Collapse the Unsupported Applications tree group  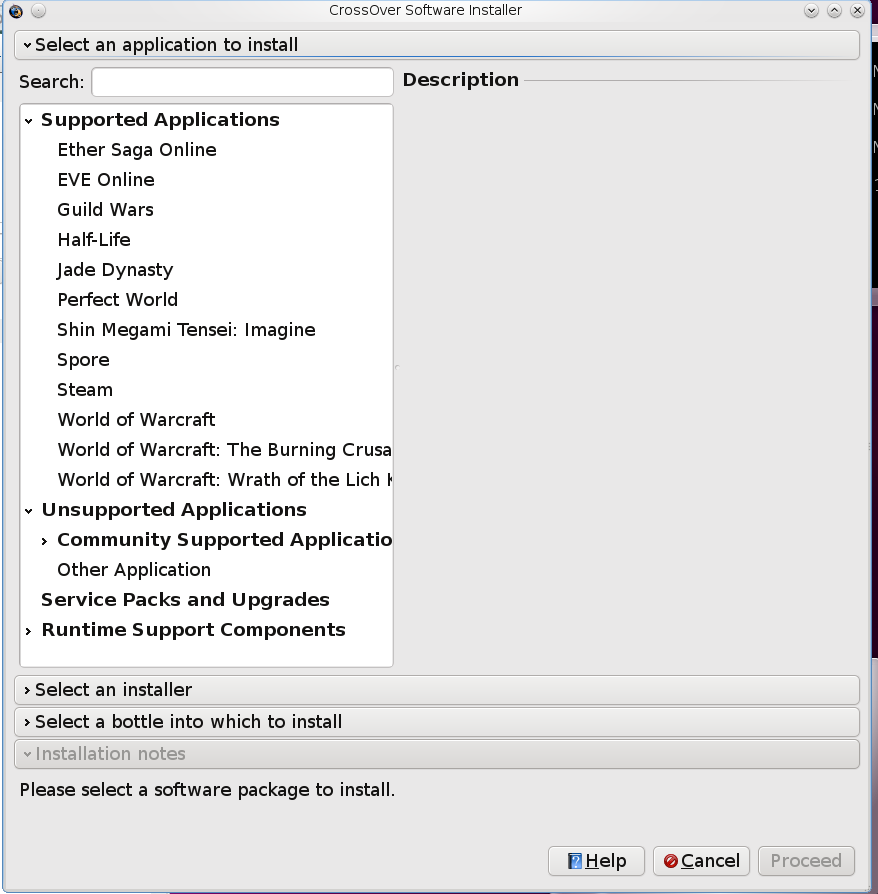[29, 511]
